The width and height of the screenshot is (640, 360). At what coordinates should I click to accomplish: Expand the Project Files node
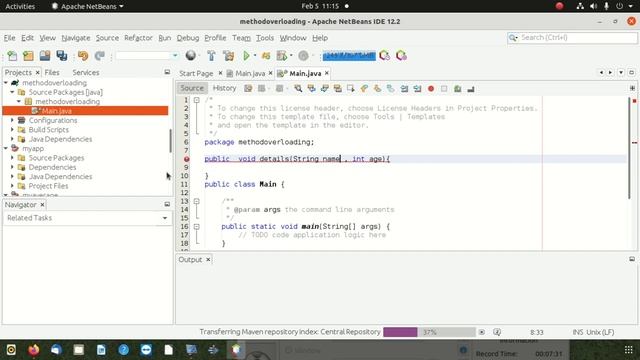pyautogui.click(x=12, y=186)
